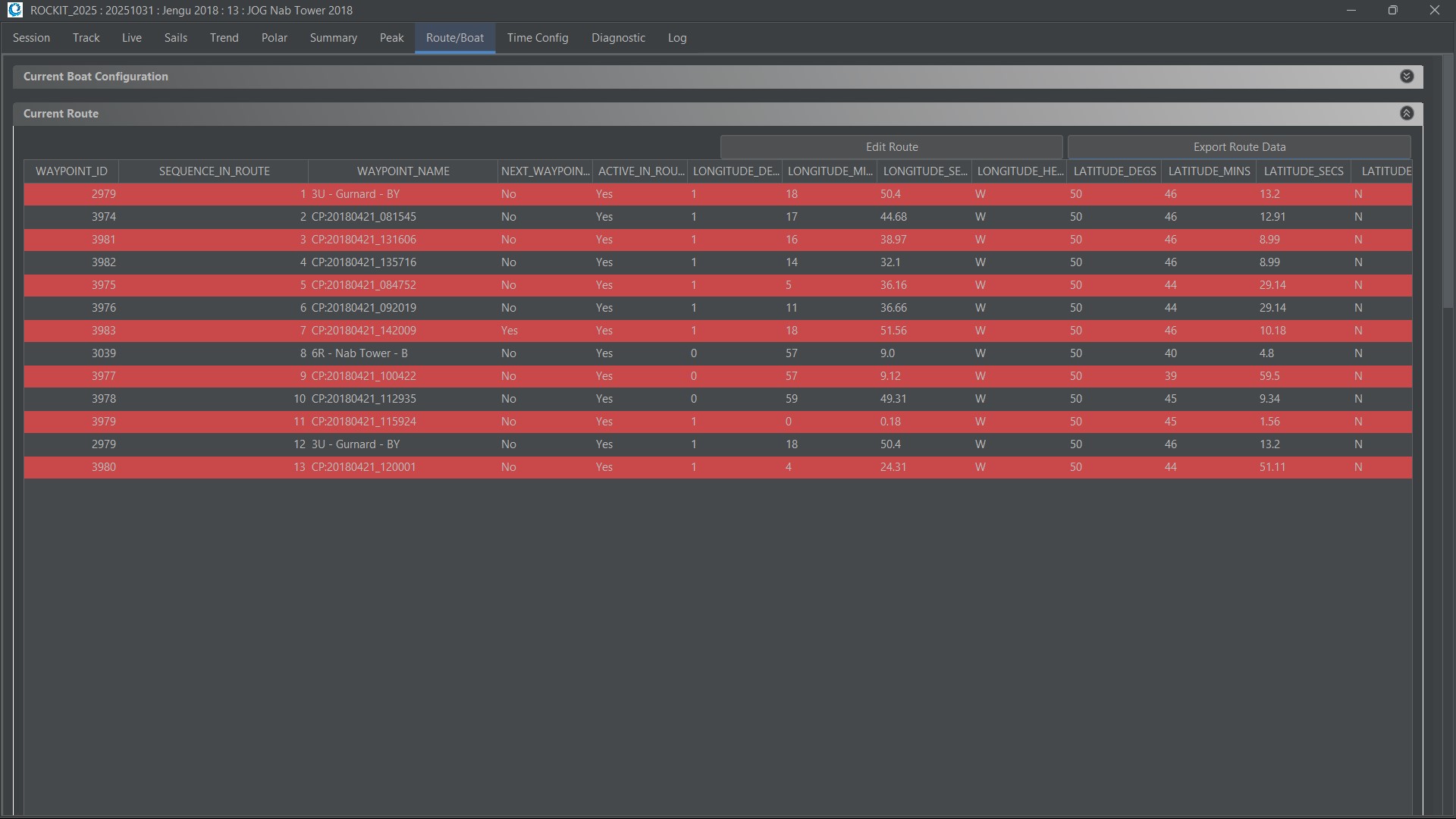Go to the Time Config tab
The width and height of the screenshot is (1456, 819).
coord(537,38)
